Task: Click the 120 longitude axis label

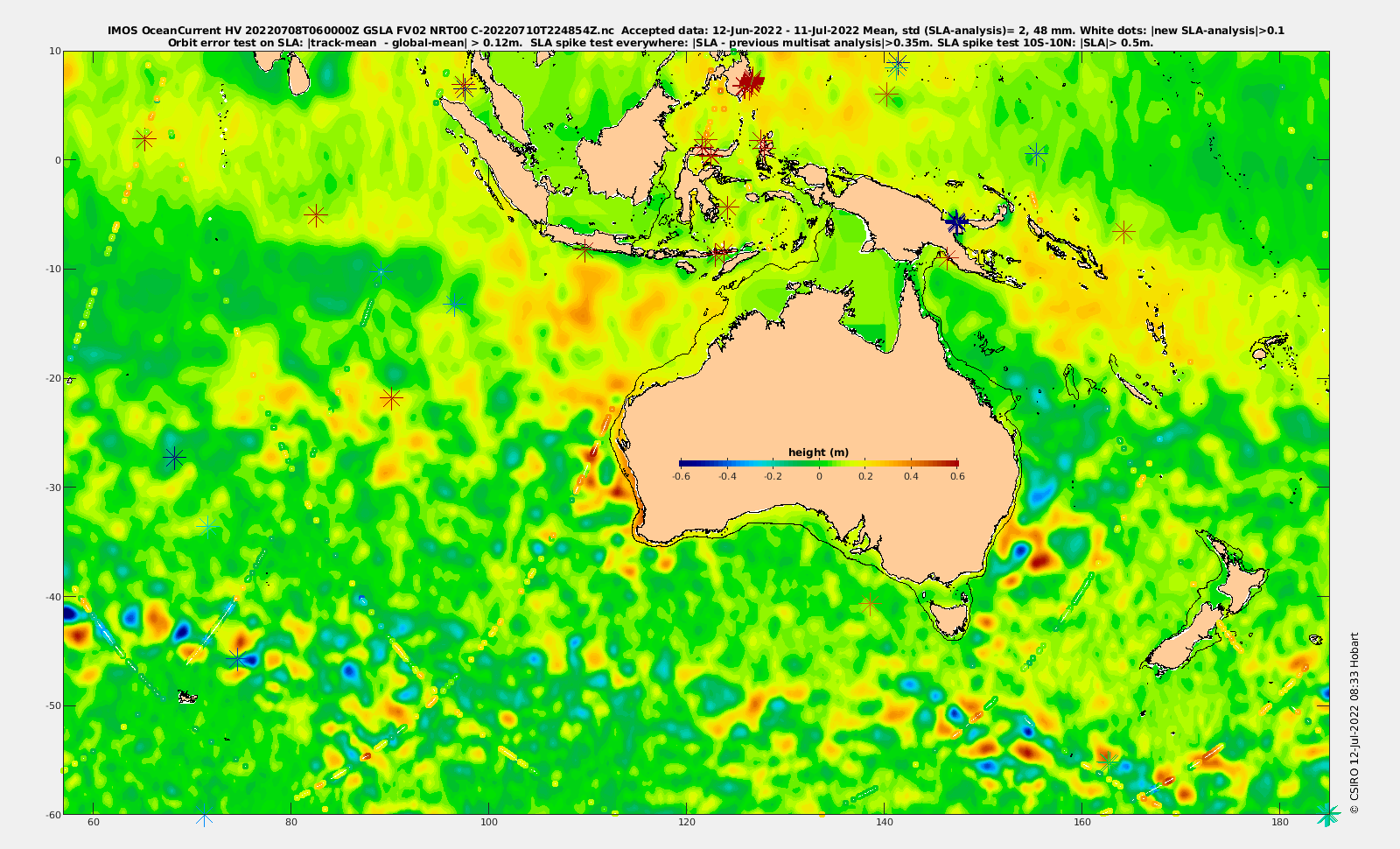Action: pyautogui.click(x=687, y=822)
